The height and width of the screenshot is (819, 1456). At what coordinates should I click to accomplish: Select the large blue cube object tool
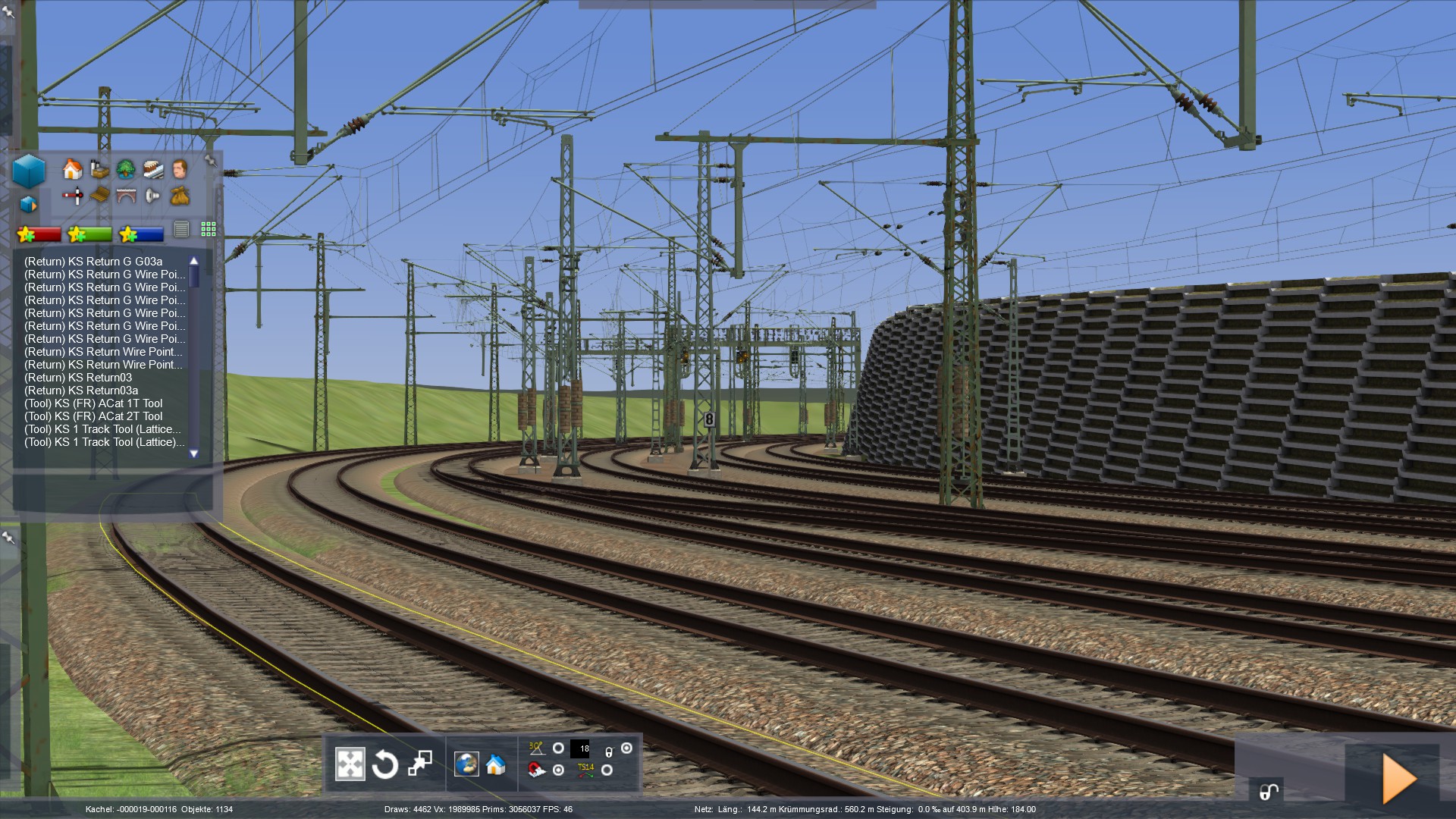coord(29,171)
